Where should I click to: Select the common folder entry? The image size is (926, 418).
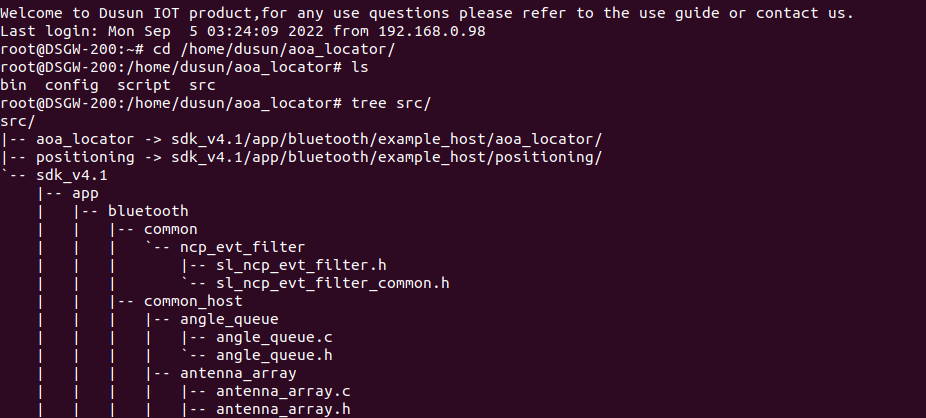tap(171, 229)
